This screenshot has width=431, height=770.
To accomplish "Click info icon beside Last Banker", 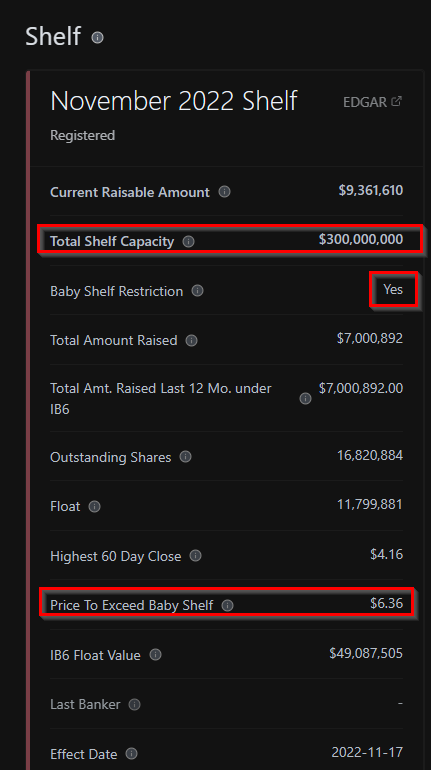I will [x=135, y=705].
